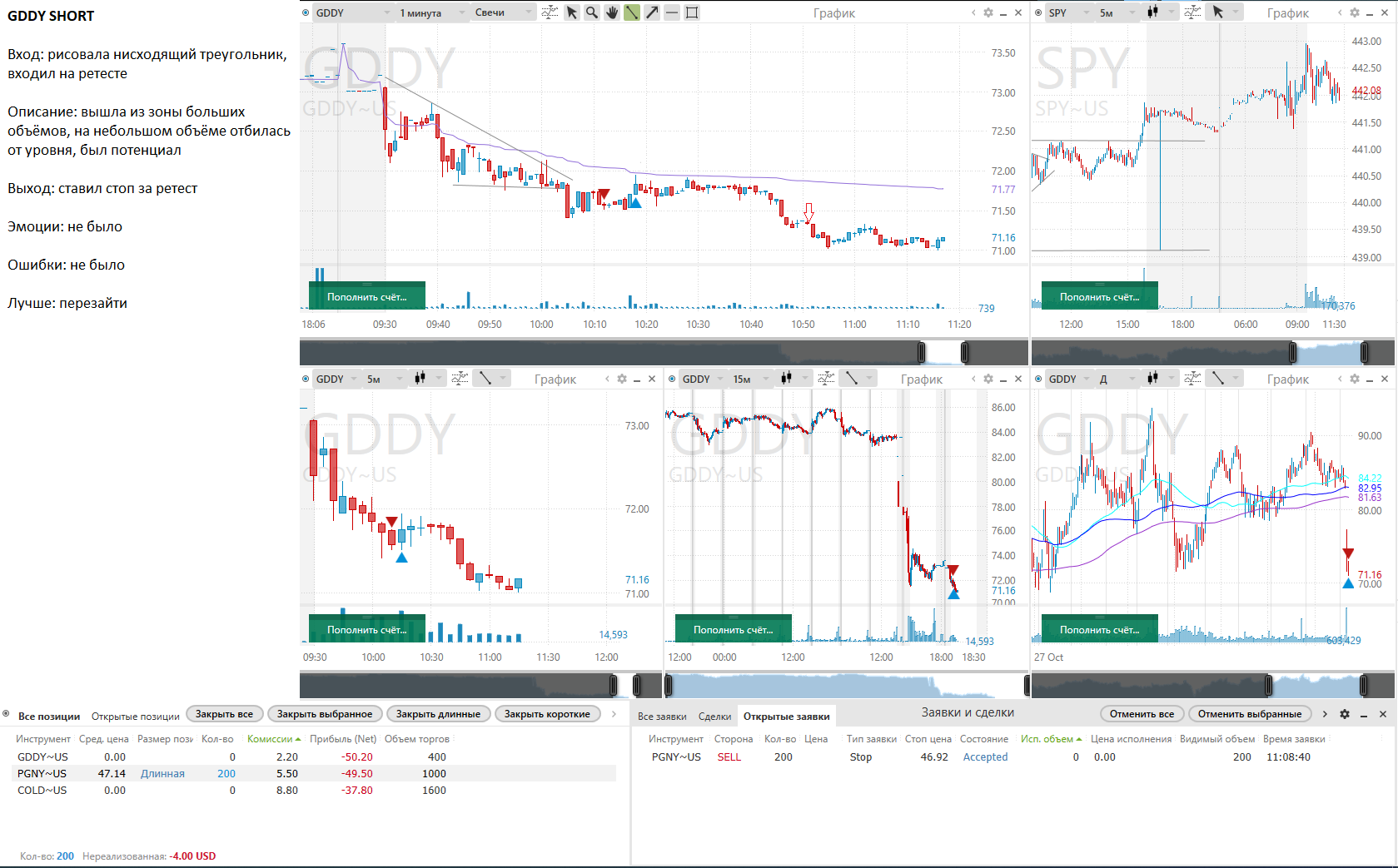Open GDDY symbol dropdown in 1-minute chart

pyautogui.click(x=353, y=12)
